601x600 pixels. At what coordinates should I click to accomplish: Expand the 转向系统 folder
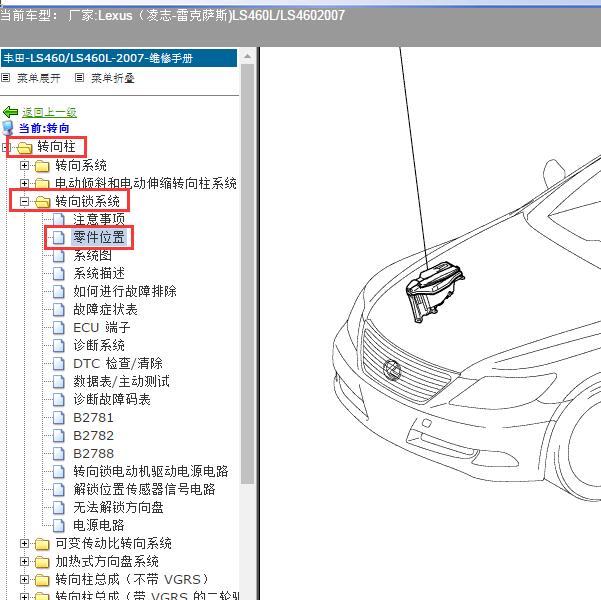pos(24,165)
